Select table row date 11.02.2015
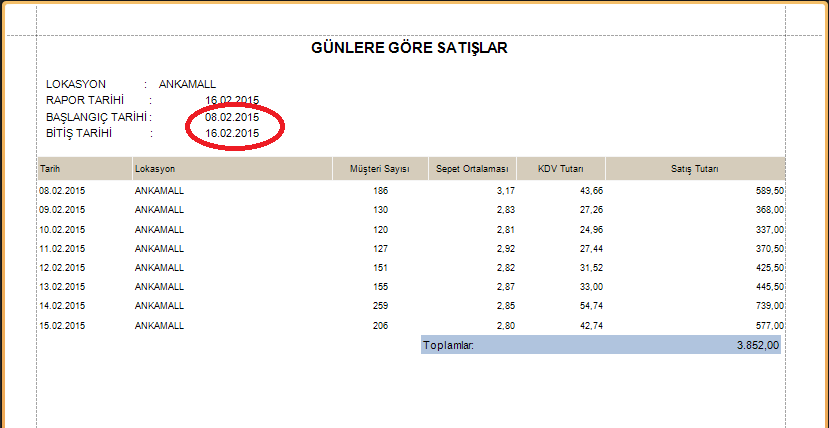Image resolution: width=829 pixels, height=428 pixels. pos(62,248)
